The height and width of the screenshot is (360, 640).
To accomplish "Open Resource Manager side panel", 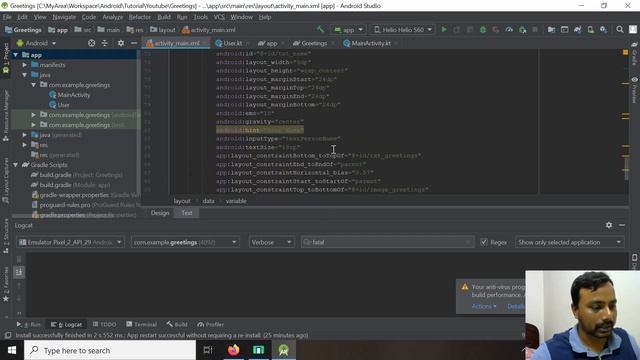I will [6, 116].
